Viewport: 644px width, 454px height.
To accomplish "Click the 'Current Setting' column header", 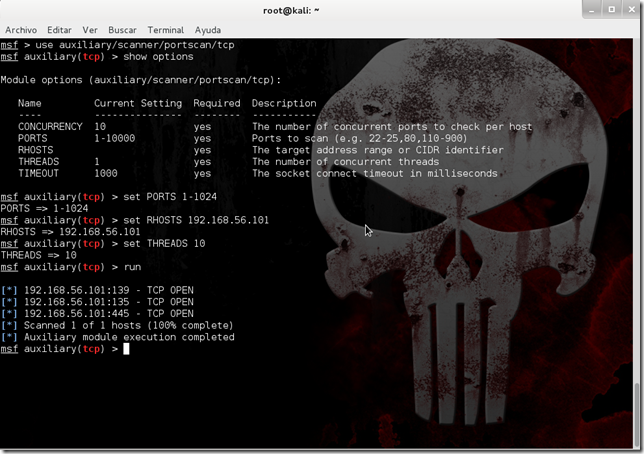I will (x=138, y=103).
